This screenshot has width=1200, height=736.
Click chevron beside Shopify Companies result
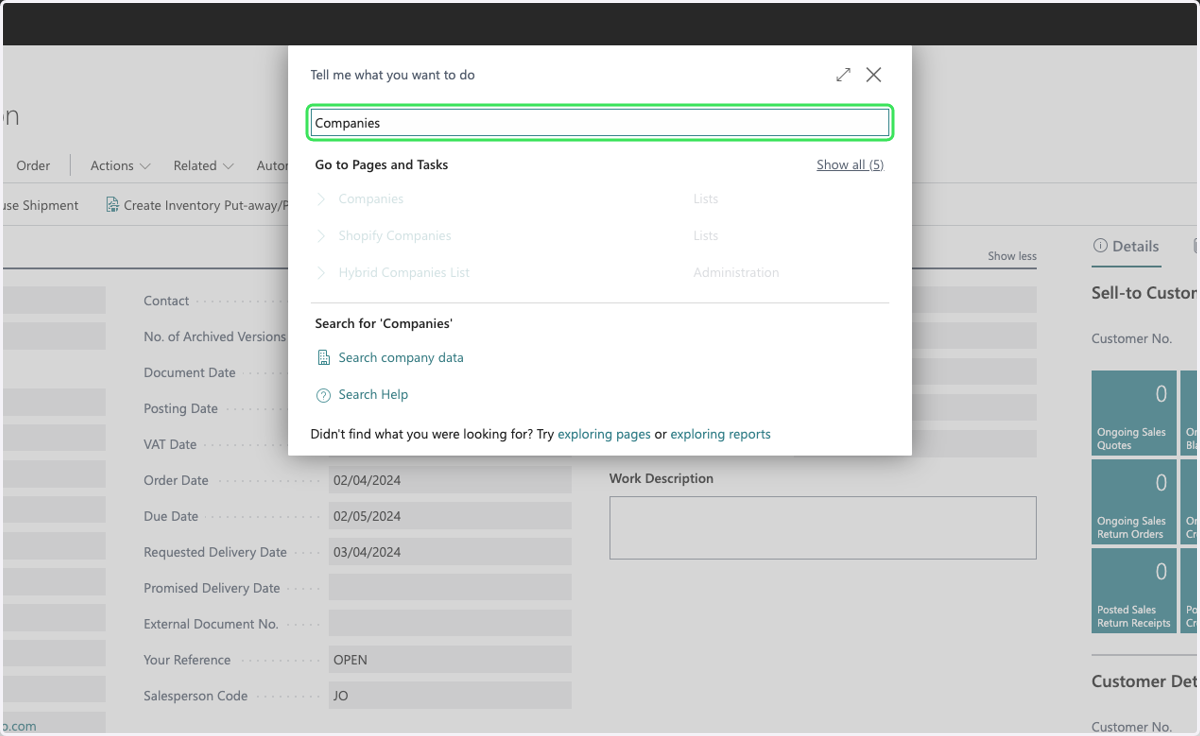321,236
